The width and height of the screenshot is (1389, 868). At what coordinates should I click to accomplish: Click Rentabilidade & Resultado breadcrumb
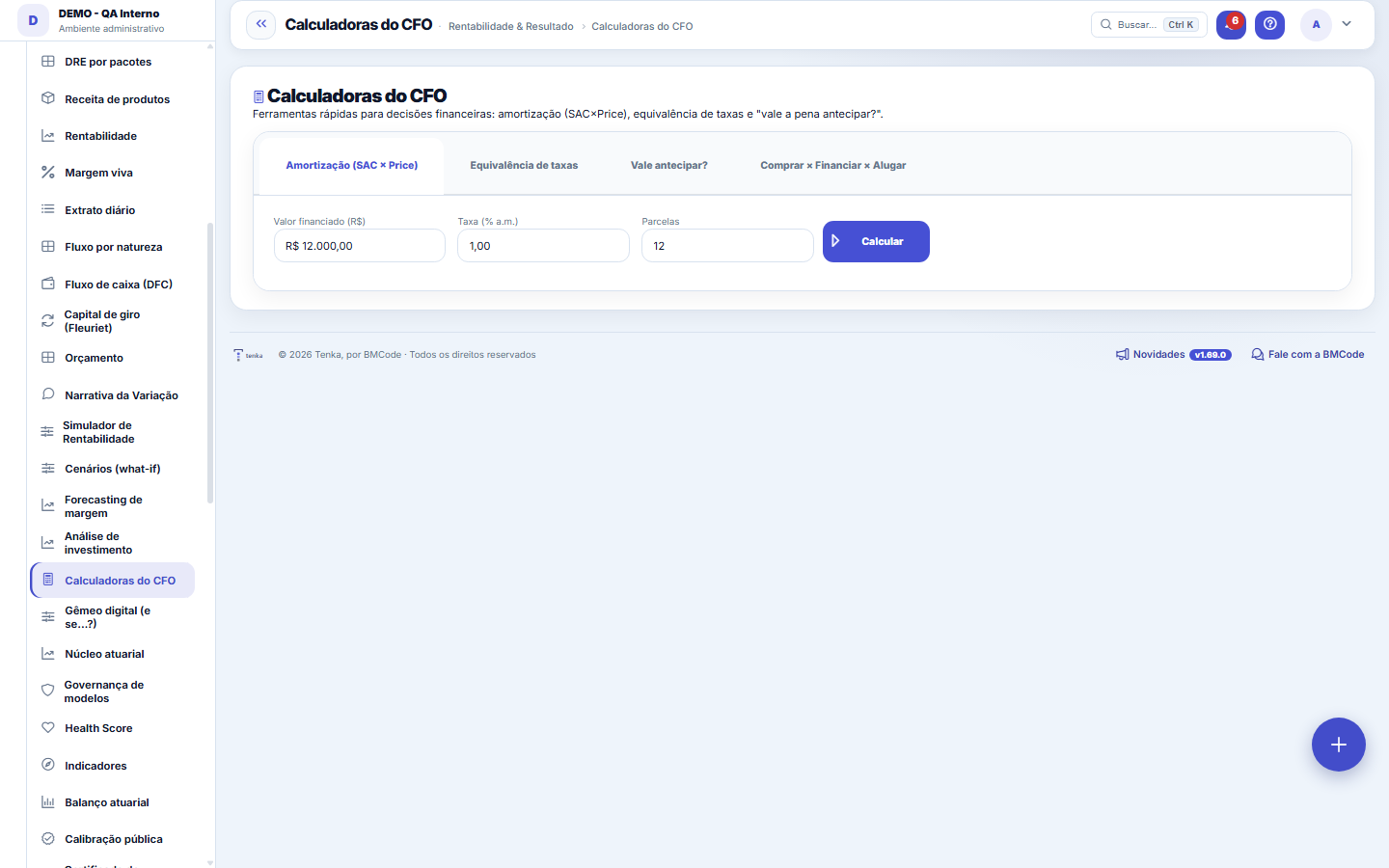click(511, 26)
